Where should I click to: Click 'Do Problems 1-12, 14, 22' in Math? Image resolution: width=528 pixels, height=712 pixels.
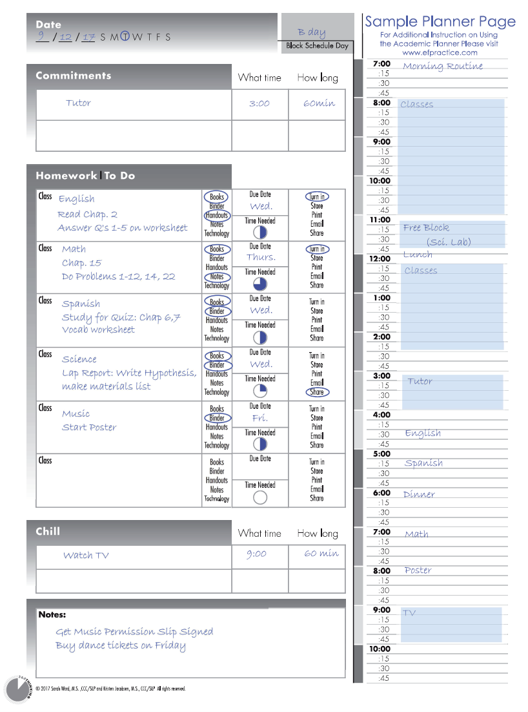coord(118,277)
